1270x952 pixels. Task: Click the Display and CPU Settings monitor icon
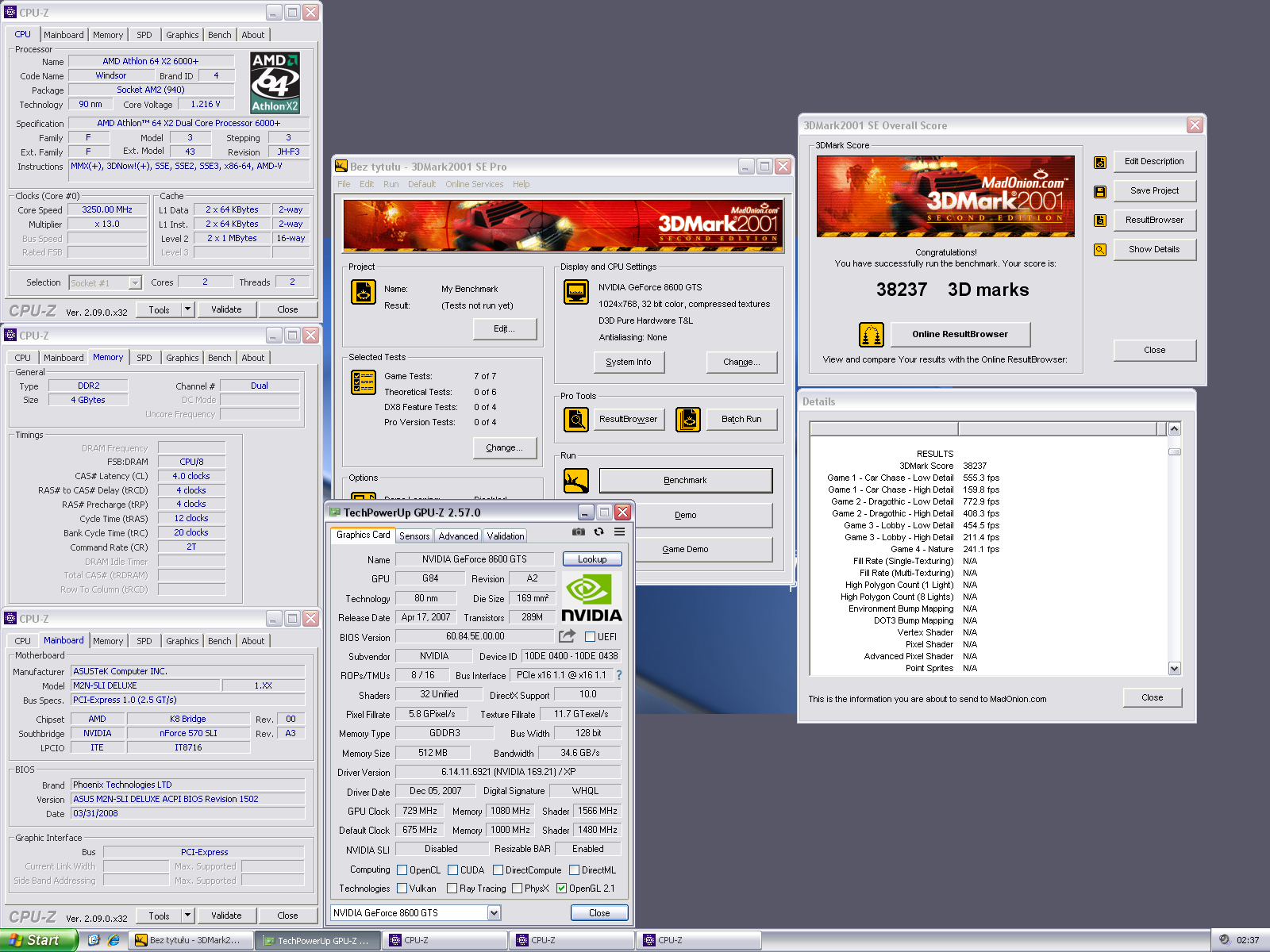576,292
